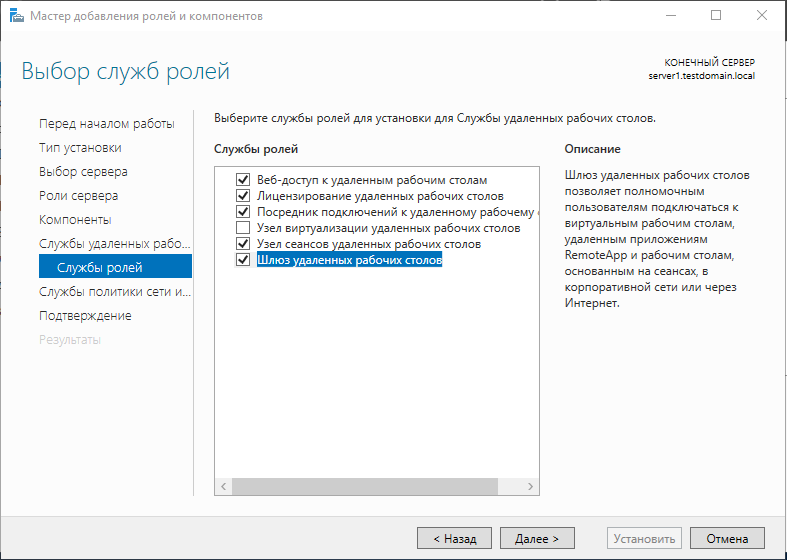Uncheck Шлюз удаленных рабочих столов checkbox
Image resolution: width=787 pixels, height=560 pixels.
click(x=242, y=260)
